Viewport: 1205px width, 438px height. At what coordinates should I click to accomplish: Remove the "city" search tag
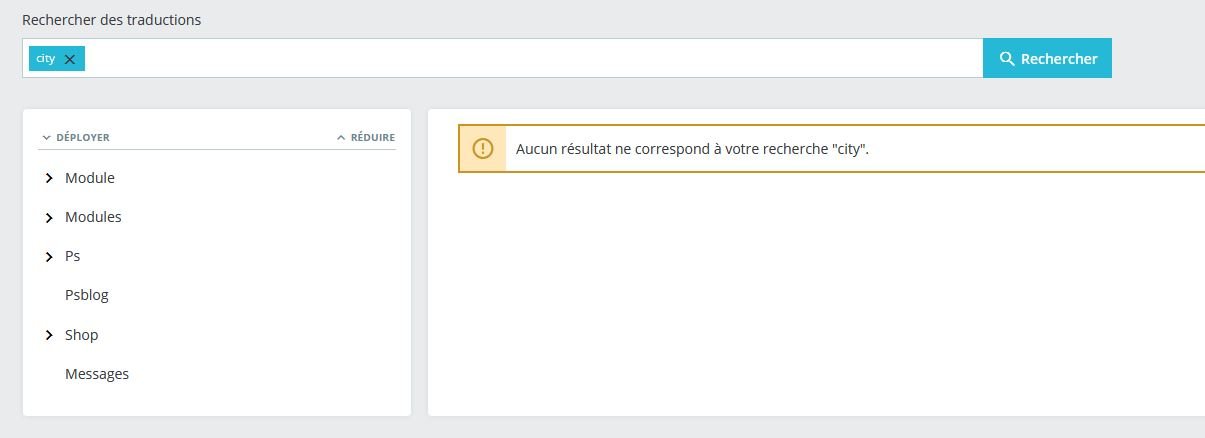coord(70,59)
